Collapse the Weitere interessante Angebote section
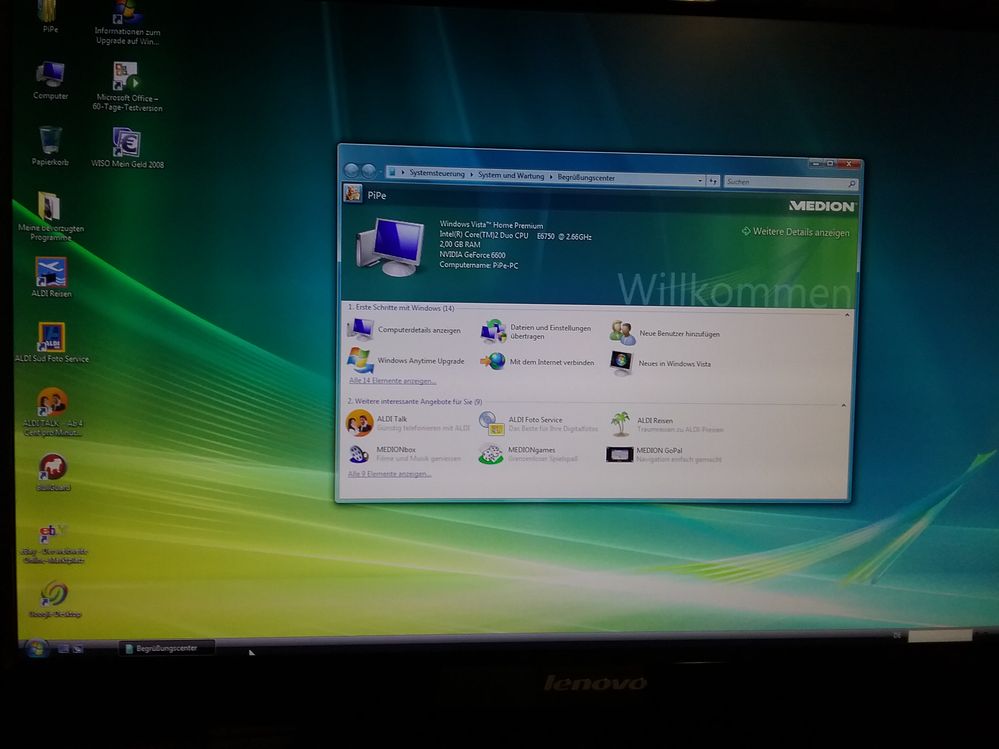This screenshot has width=999, height=749. coord(843,405)
